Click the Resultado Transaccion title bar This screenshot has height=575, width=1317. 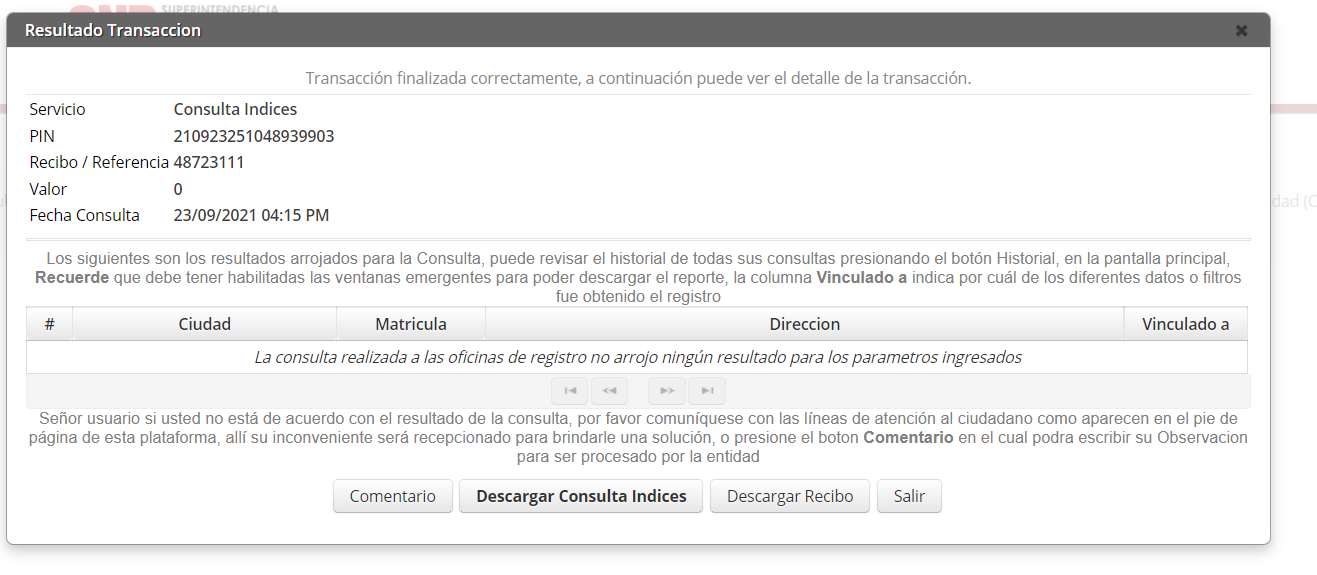click(600, 31)
